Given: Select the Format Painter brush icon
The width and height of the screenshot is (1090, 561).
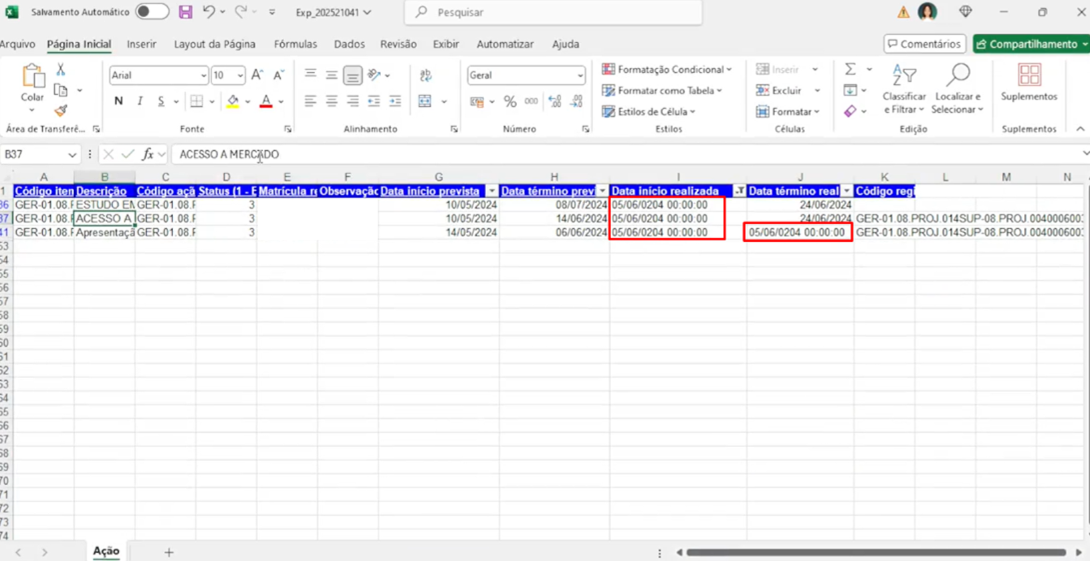Looking at the screenshot, I should tap(60, 111).
